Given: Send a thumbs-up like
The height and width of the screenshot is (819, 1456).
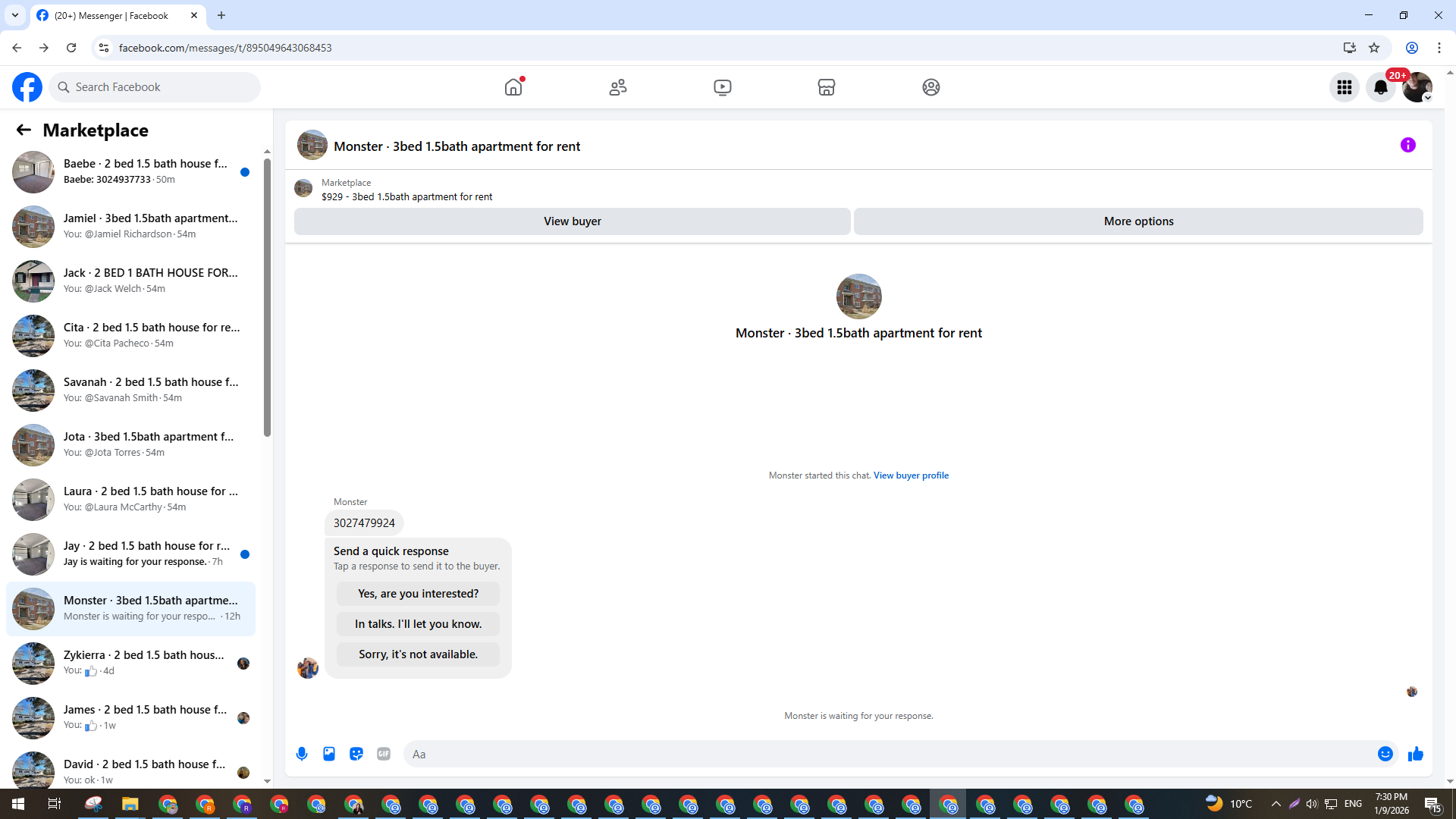Looking at the screenshot, I should point(1415,754).
